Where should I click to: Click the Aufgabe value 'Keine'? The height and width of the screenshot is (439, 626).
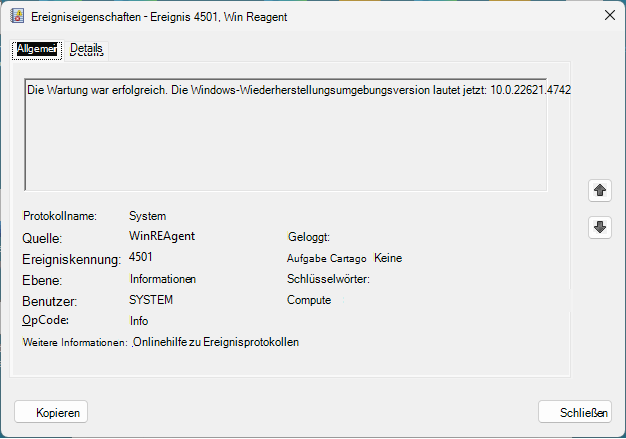(x=388, y=258)
